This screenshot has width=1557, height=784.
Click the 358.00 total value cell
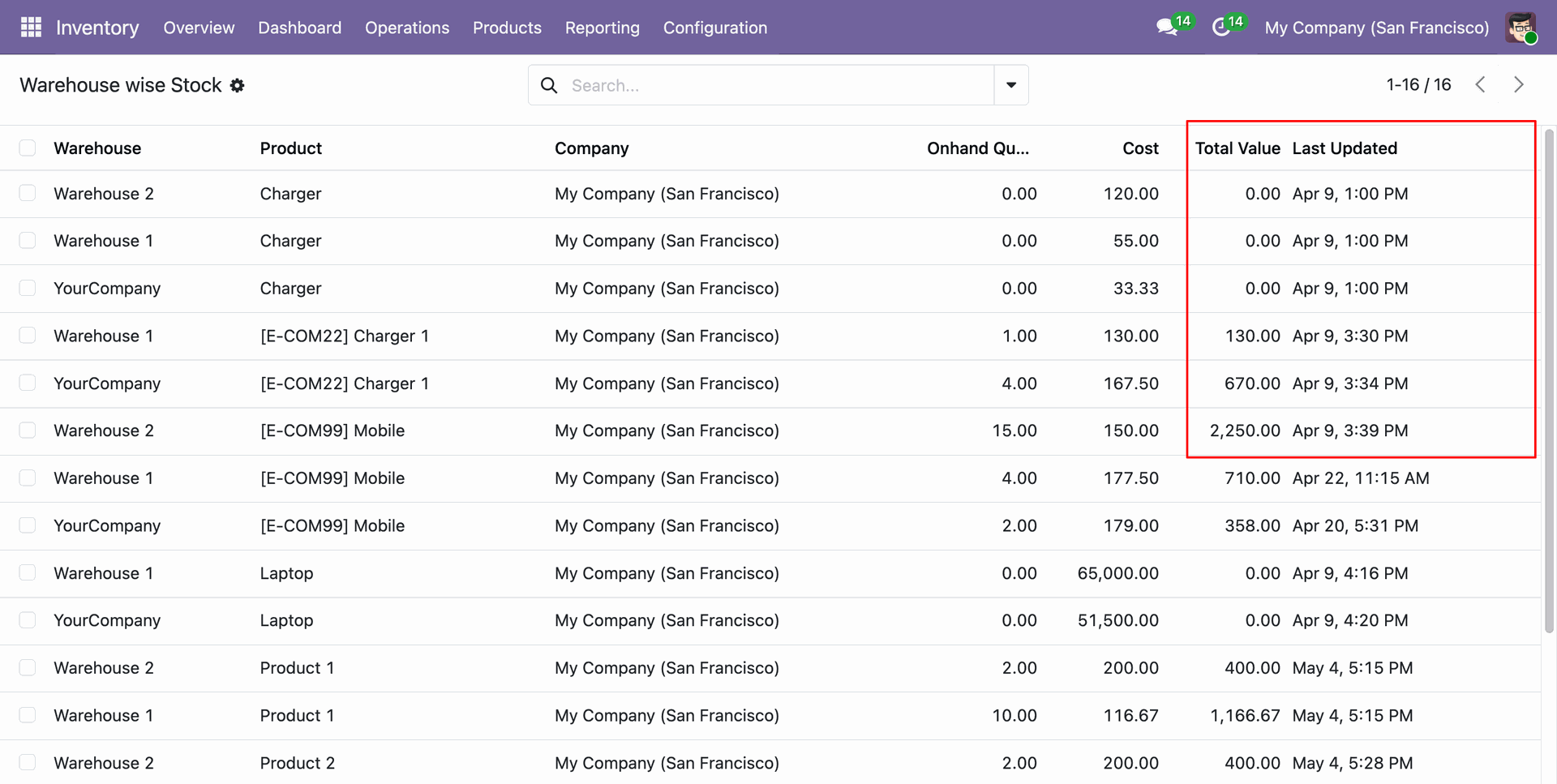pyautogui.click(x=1252, y=525)
